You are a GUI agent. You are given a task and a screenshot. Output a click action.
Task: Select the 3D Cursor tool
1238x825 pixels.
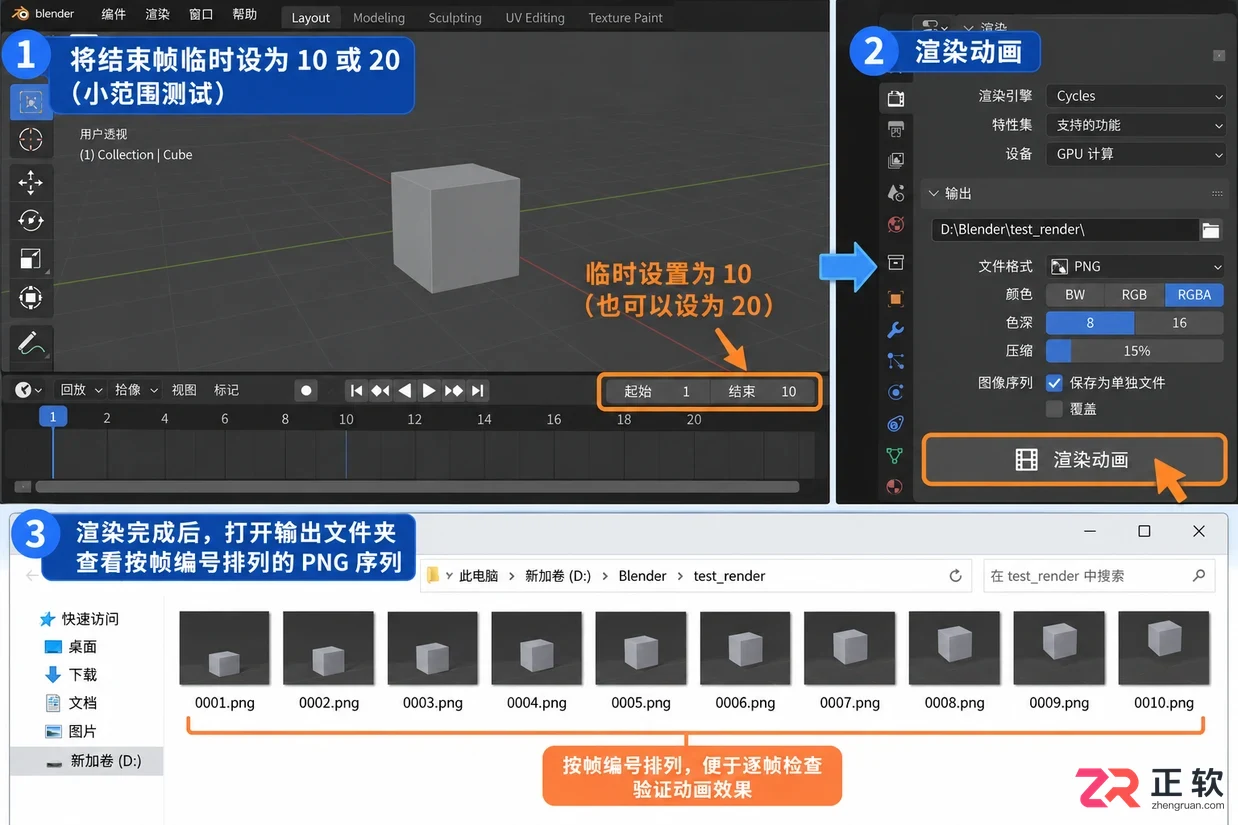pyautogui.click(x=31, y=140)
